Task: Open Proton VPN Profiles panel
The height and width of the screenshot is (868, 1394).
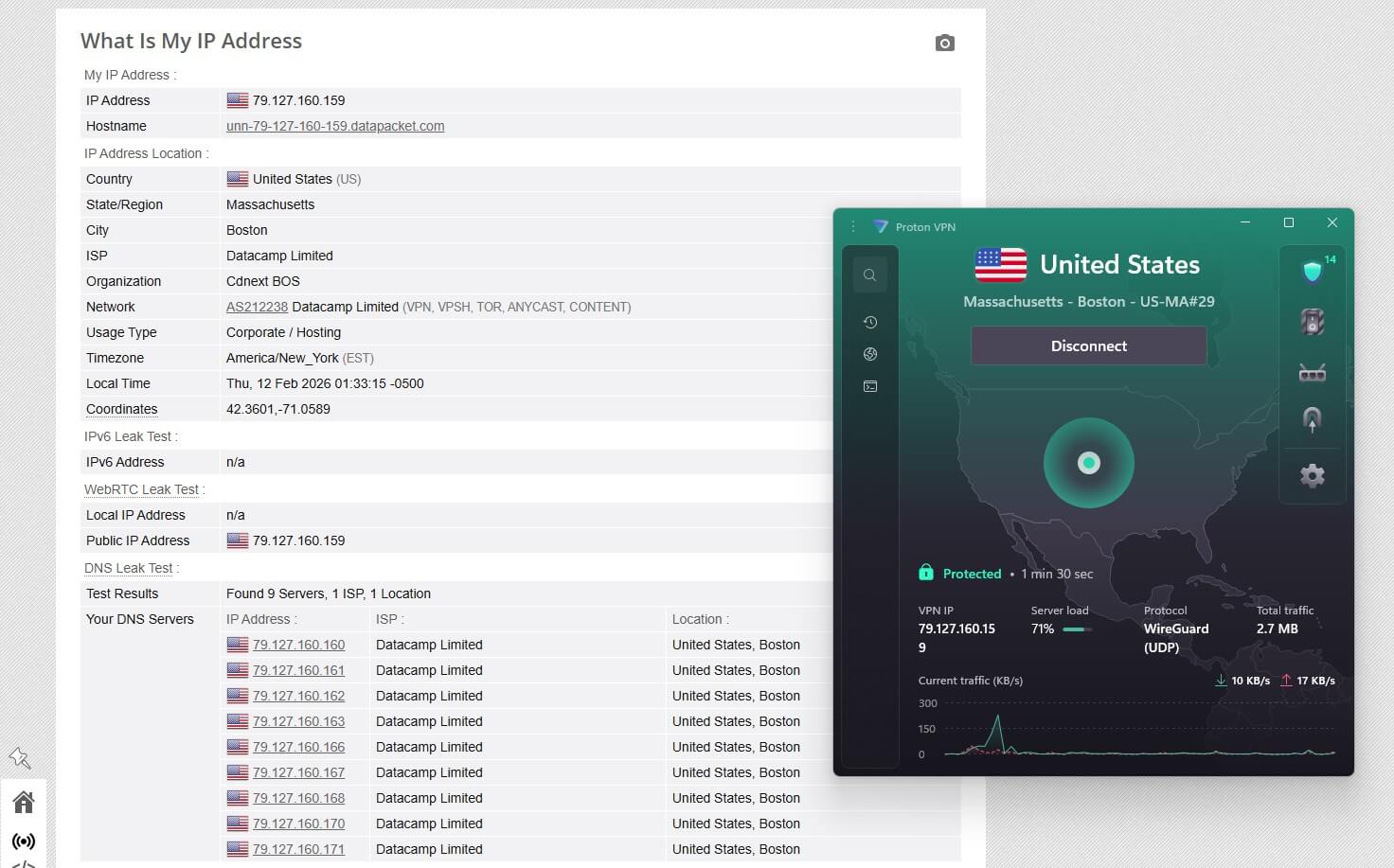Action: (x=870, y=386)
